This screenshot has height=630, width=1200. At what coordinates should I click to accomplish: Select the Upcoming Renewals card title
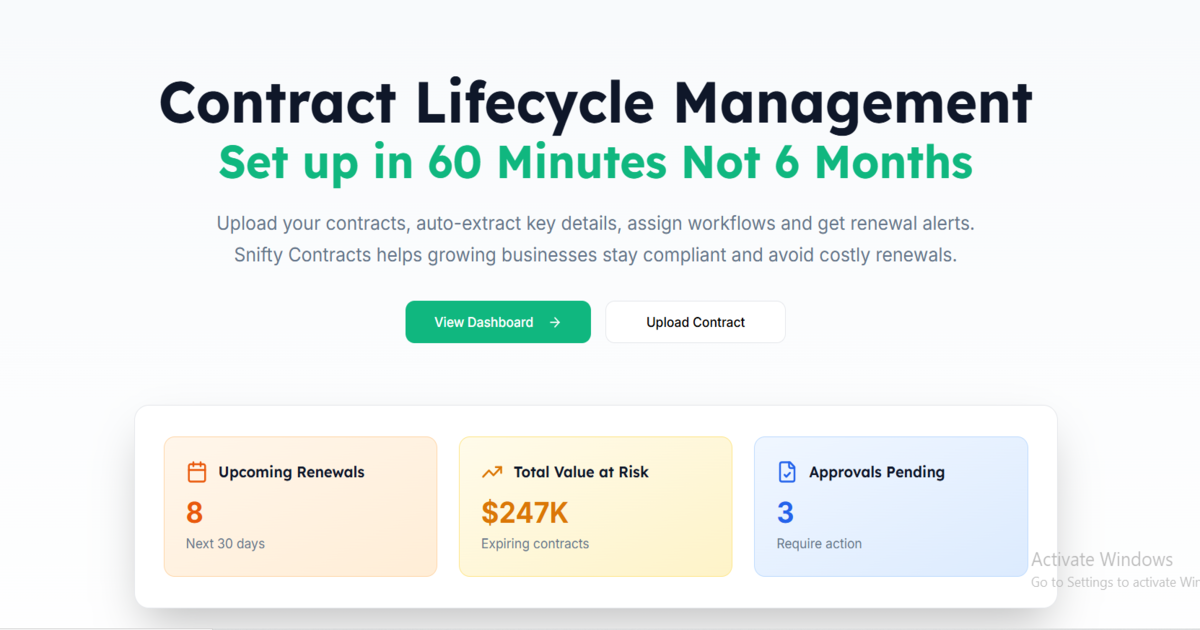291,472
